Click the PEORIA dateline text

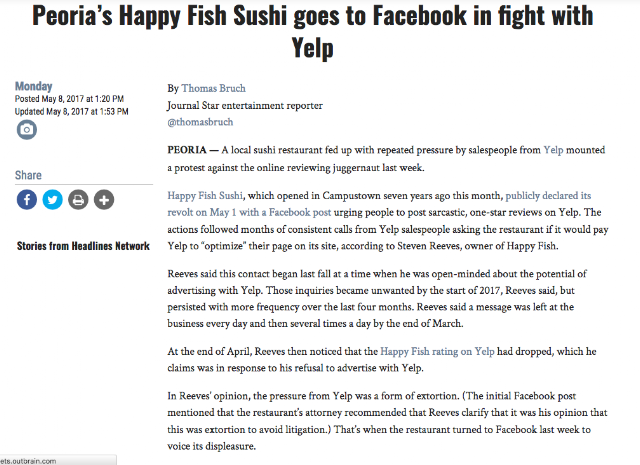[187, 150]
